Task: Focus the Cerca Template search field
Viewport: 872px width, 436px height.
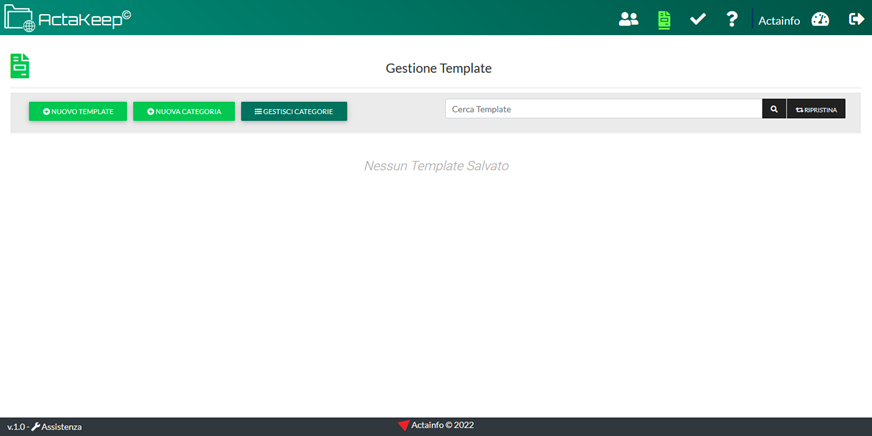Action: click(x=603, y=109)
